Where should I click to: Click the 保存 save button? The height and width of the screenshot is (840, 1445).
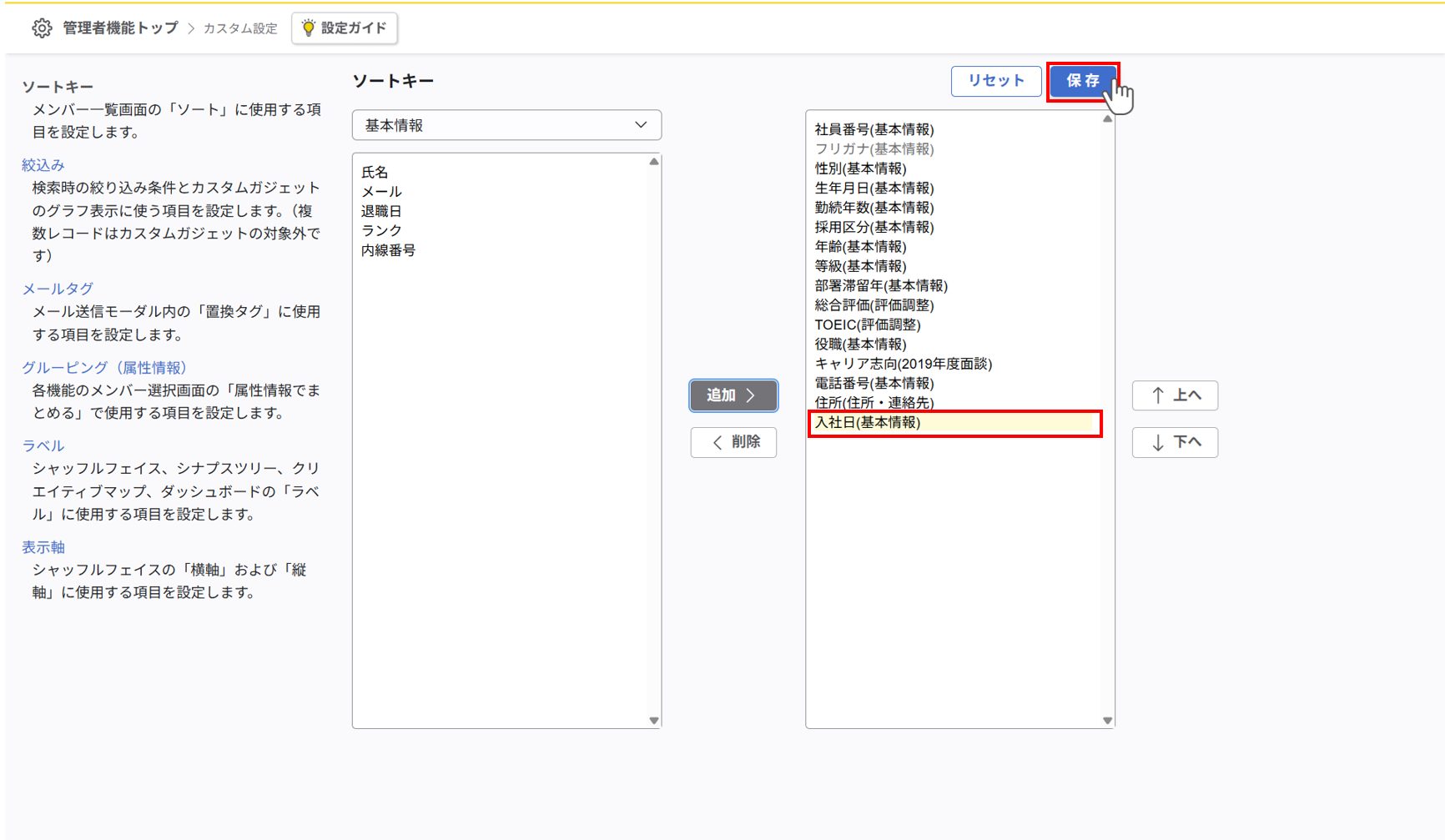tap(1082, 81)
